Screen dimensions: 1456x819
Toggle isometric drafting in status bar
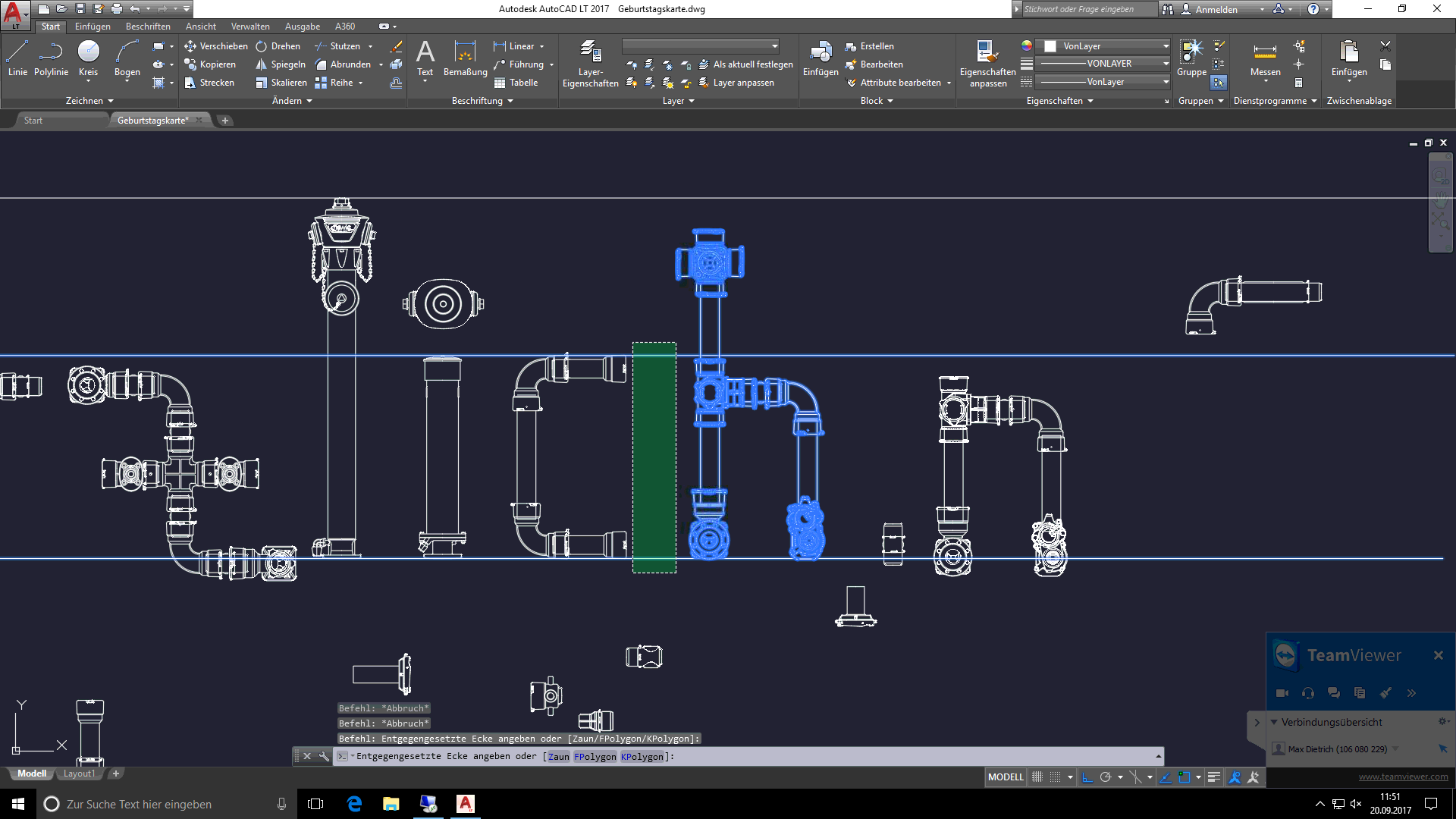point(1135,777)
